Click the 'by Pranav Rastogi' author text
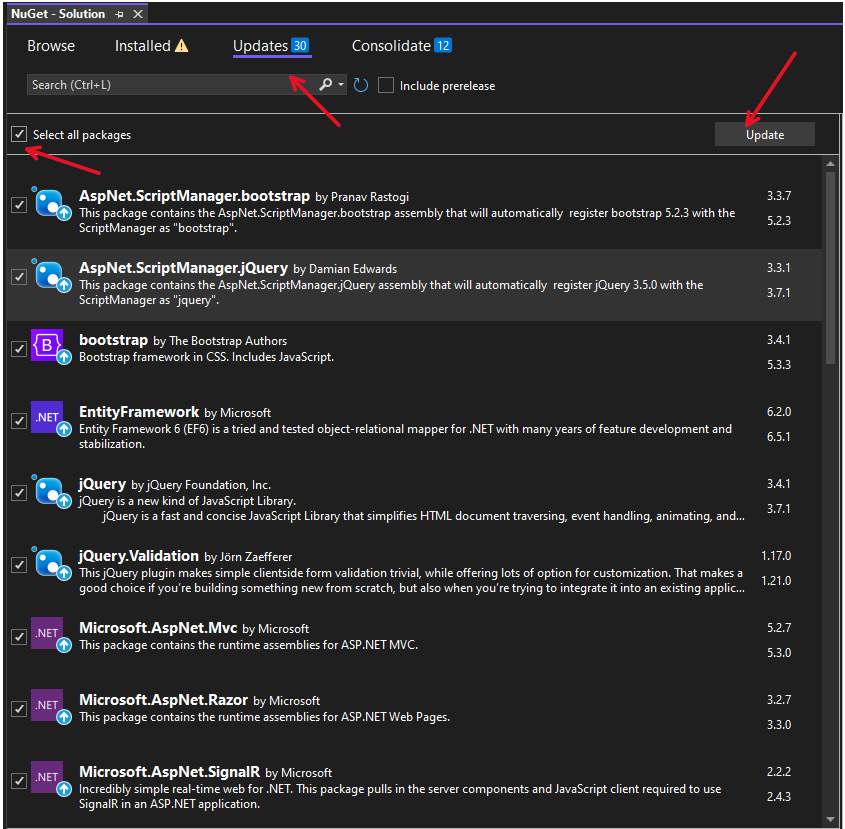The height and width of the screenshot is (829, 845). tap(362, 197)
